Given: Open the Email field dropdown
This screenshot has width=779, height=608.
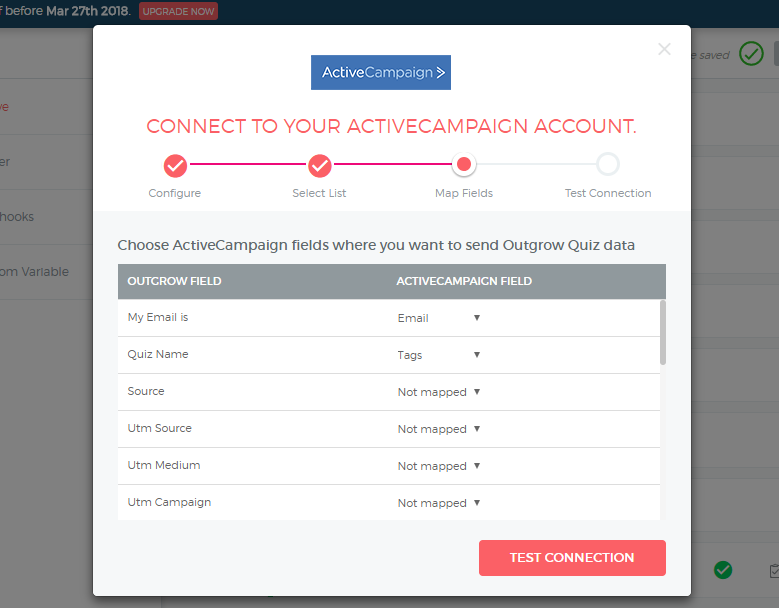Looking at the screenshot, I should coord(439,318).
